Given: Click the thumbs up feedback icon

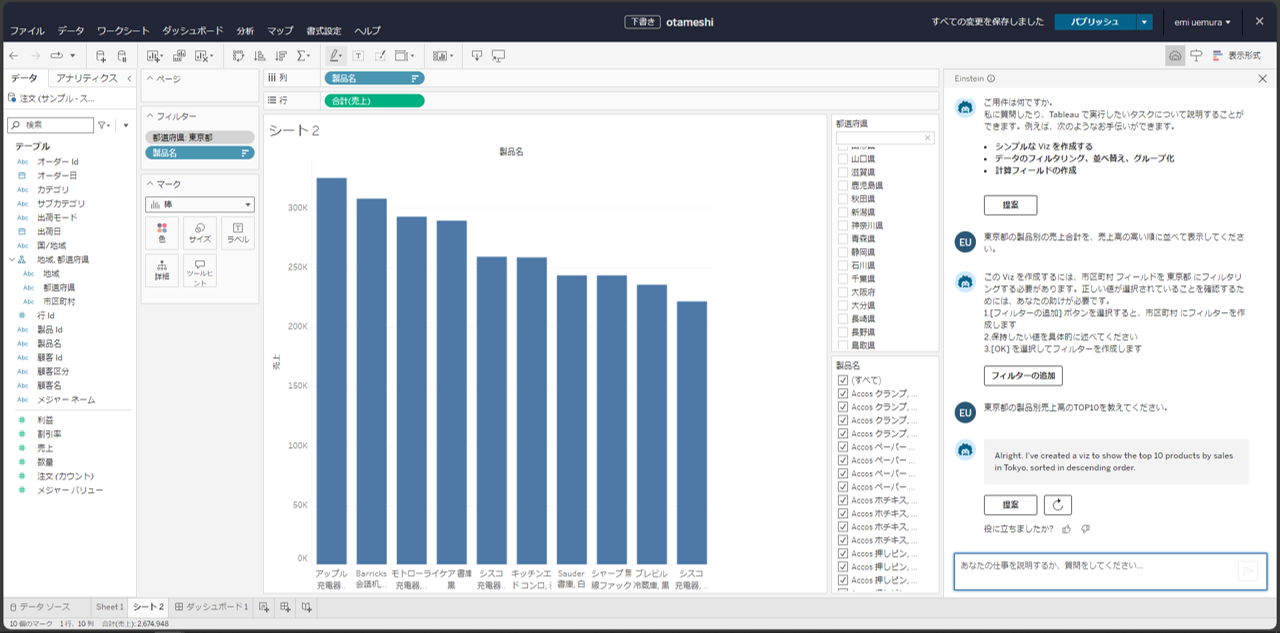Looking at the screenshot, I should tap(1066, 528).
